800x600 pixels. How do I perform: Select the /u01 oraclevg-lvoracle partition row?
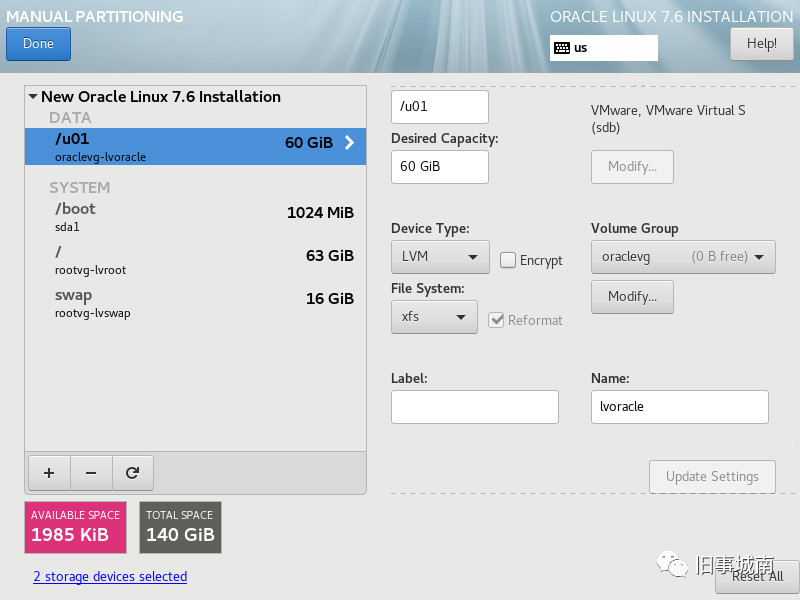[x=195, y=146]
